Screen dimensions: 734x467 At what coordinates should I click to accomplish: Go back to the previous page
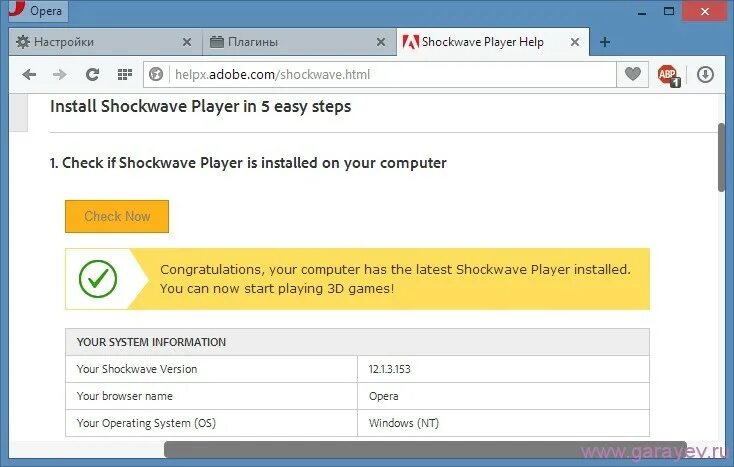[29, 74]
